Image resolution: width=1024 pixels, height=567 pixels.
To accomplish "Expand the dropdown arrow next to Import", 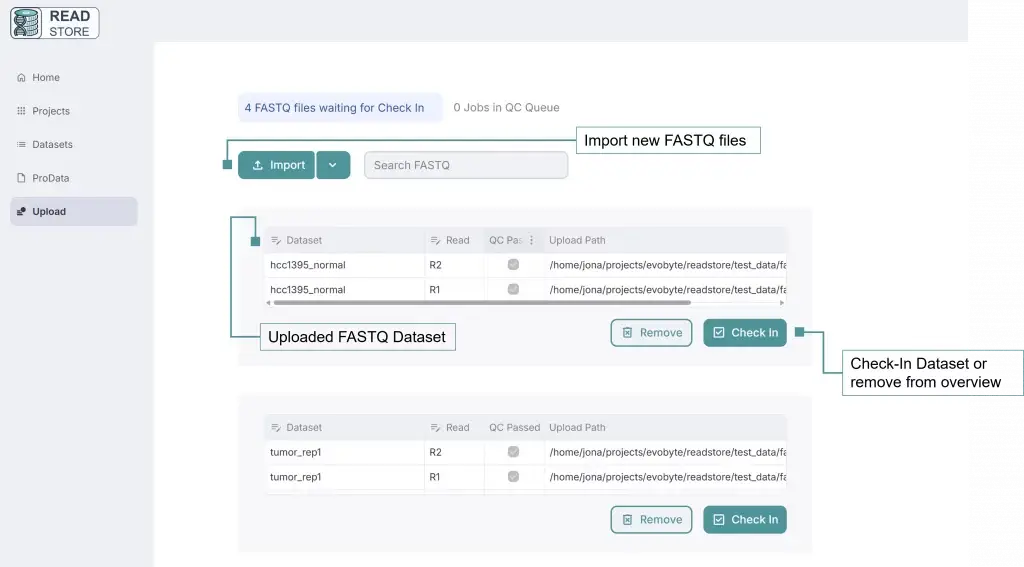I will click(333, 165).
